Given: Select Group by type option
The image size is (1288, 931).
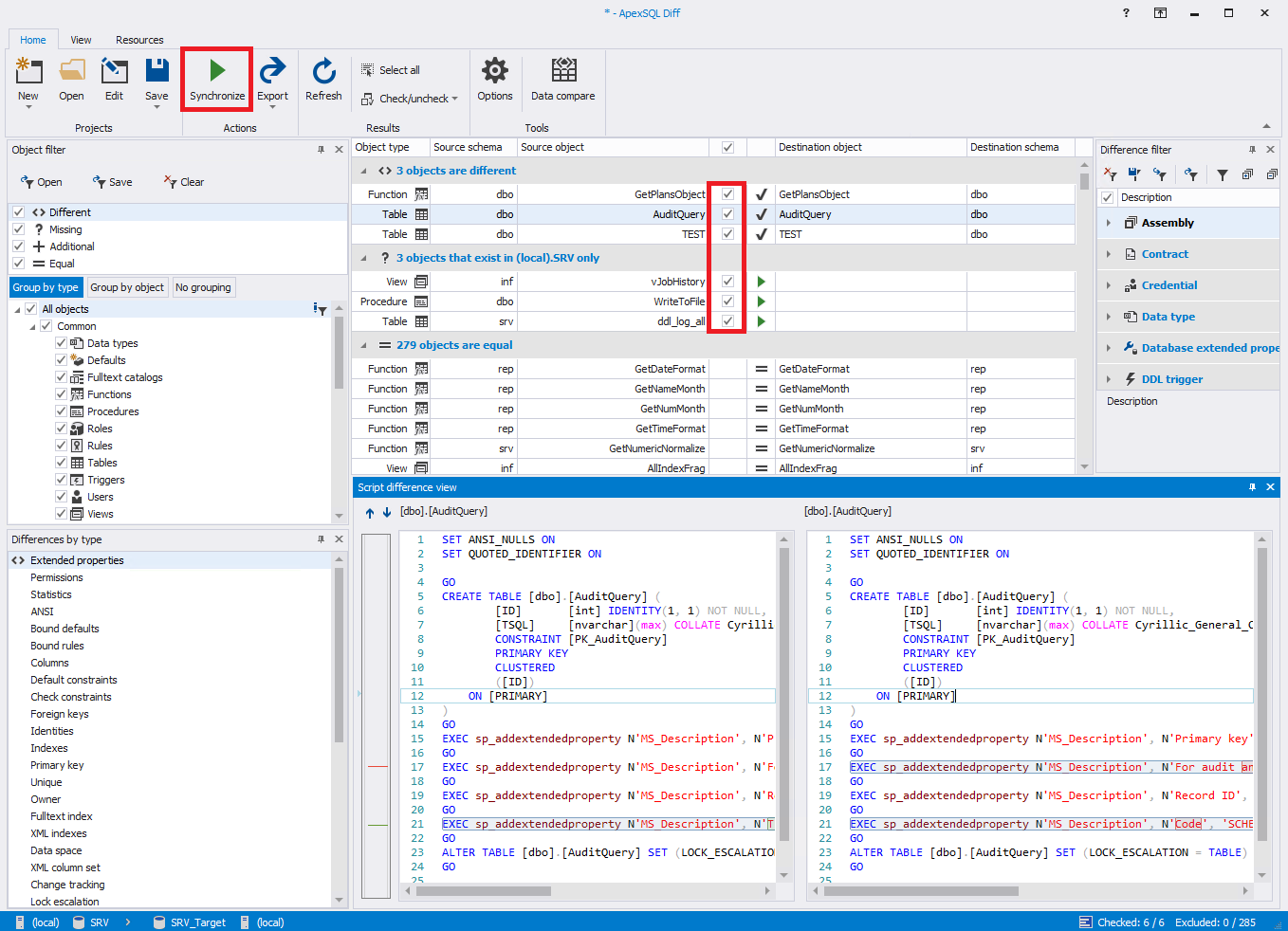Looking at the screenshot, I should coord(46,287).
